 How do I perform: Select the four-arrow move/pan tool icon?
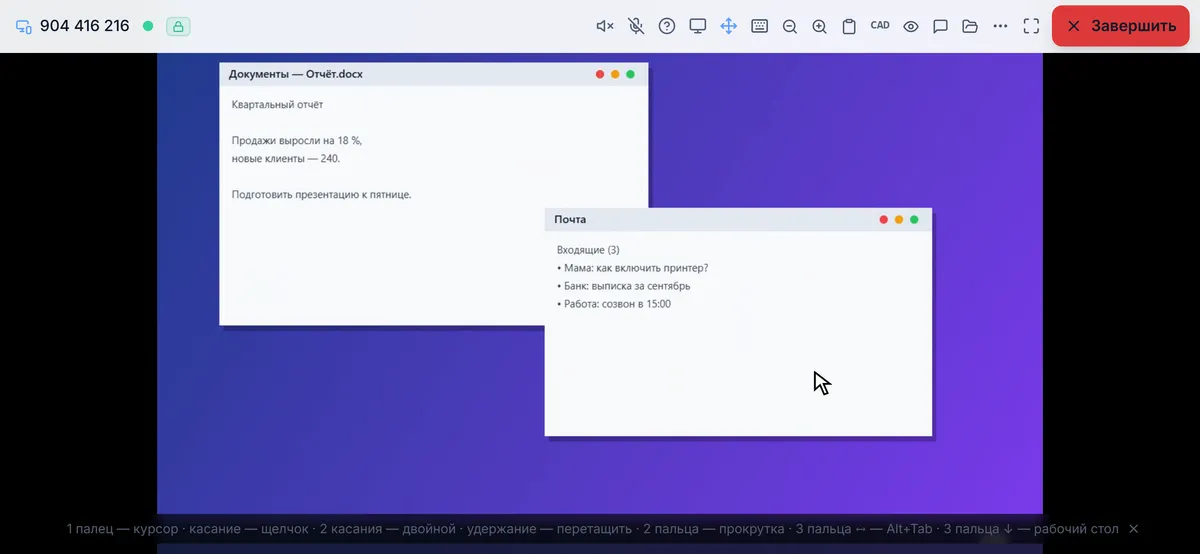coord(729,26)
